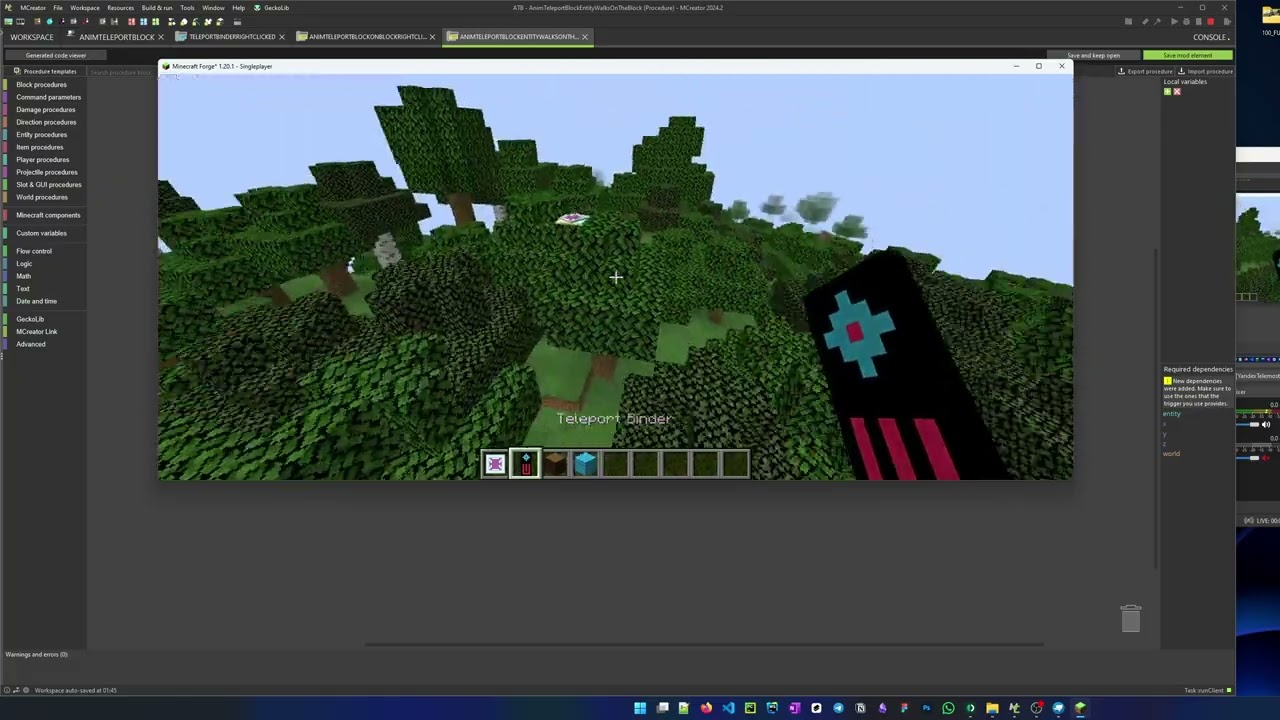Click the red stop task icon in toolbar
Viewport: 1280px width, 720px height.
1210,22
